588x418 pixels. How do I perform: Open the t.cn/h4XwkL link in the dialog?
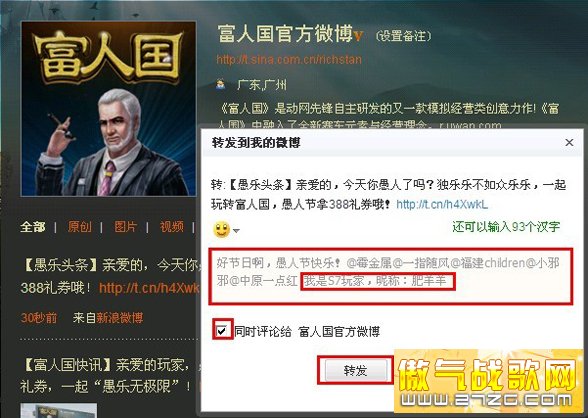[442, 204]
